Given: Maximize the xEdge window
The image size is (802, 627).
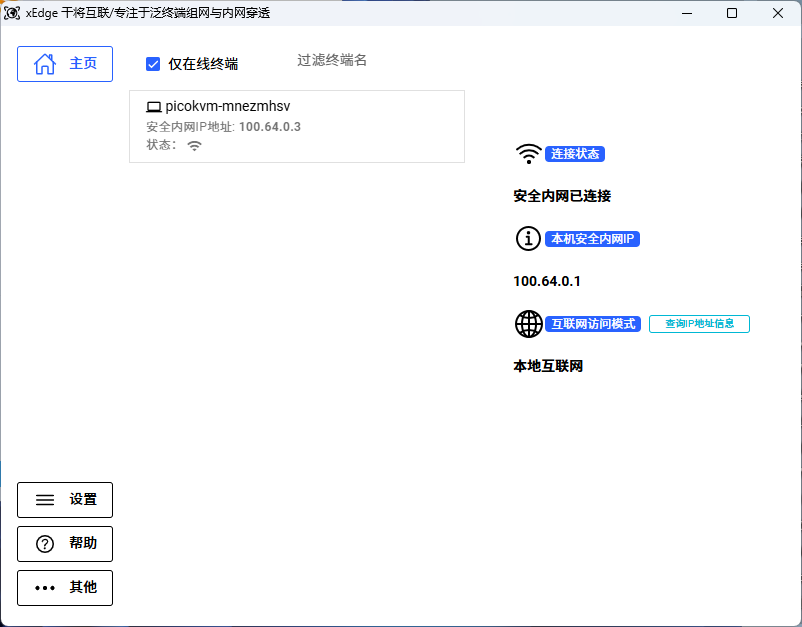Looking at the screenshot, I should [732, 13].
